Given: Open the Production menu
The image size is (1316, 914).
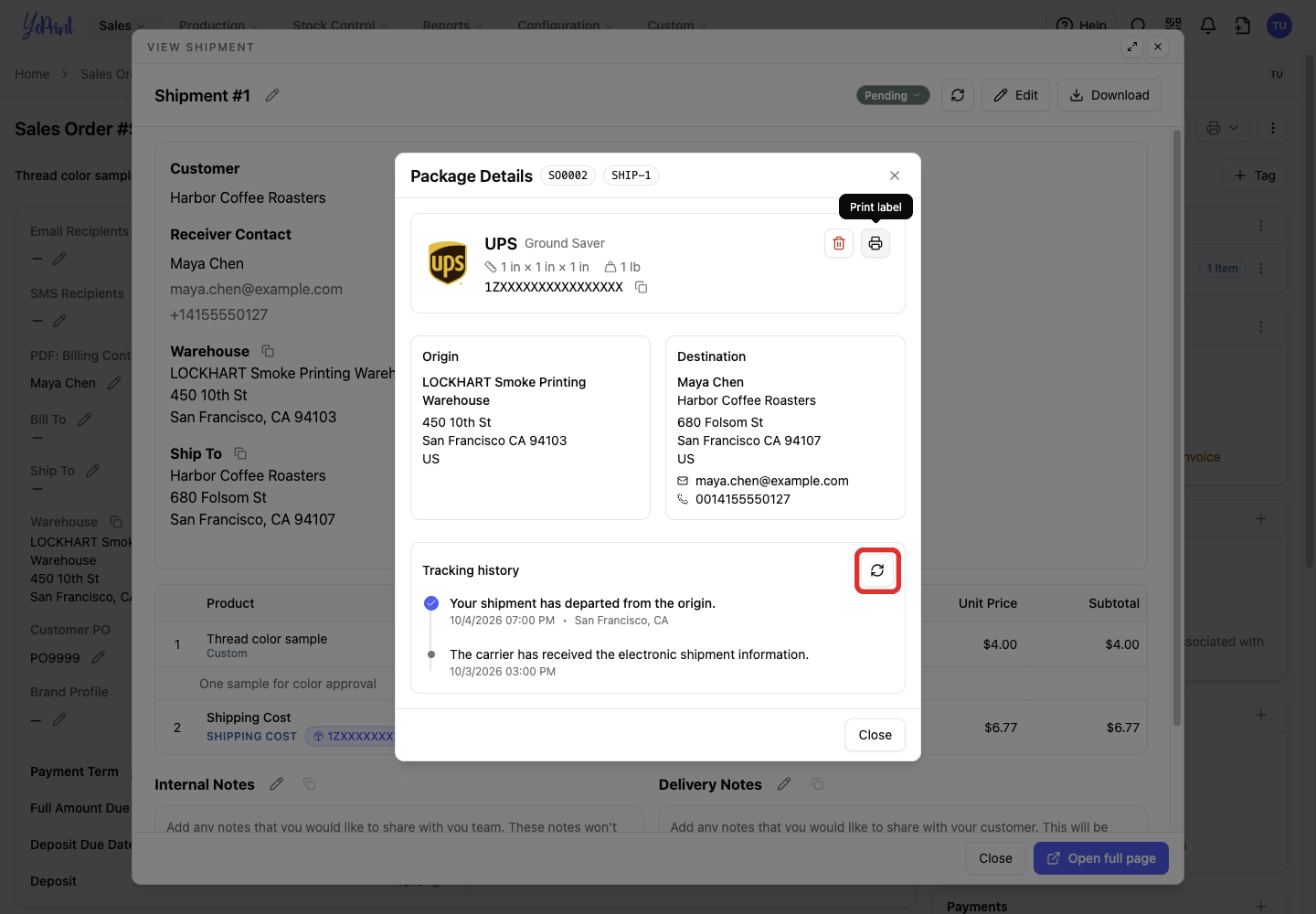Looking at the screenshot, I should click(218, 26).
